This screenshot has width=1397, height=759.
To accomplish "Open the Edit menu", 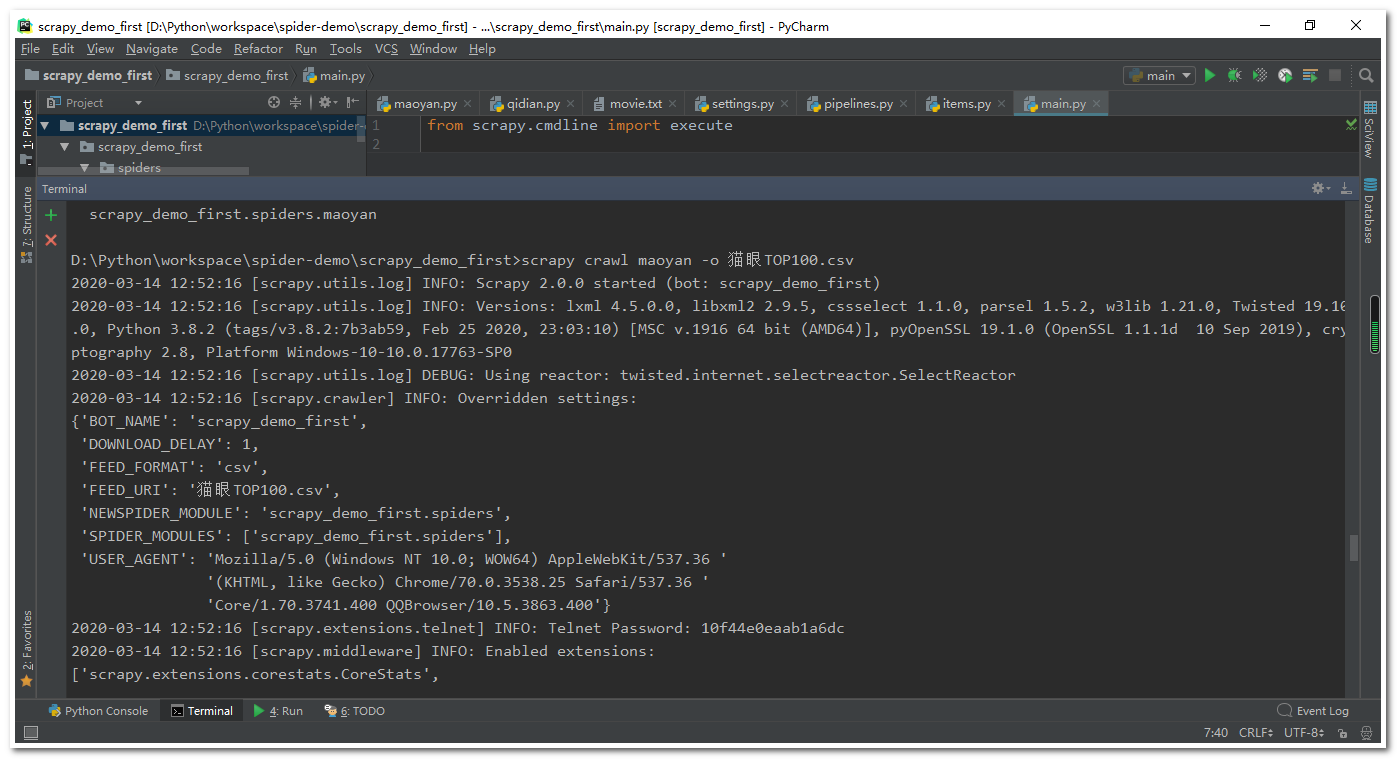I will tap(63, 49).
